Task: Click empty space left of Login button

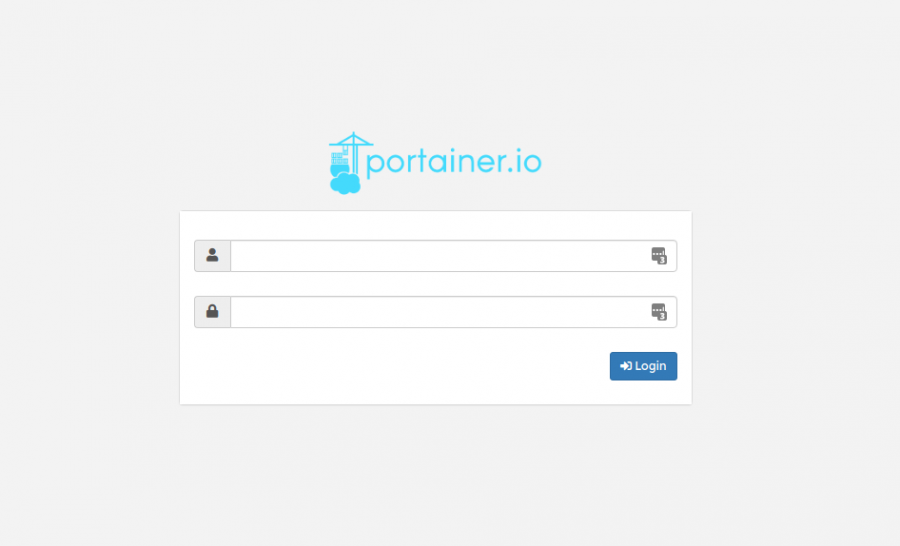Action: click(x=402, y=366)
